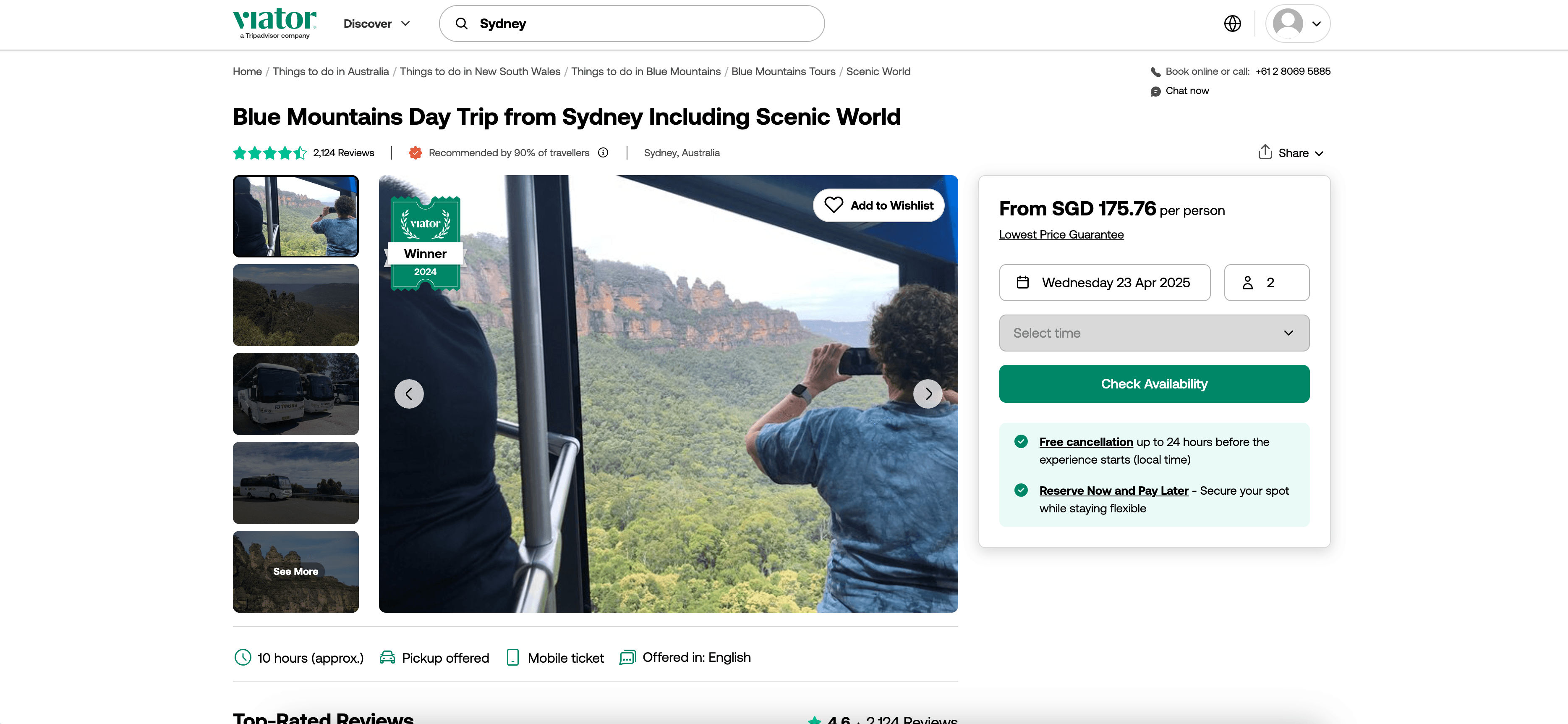Click the Viator logo

(x=274, y=23)
